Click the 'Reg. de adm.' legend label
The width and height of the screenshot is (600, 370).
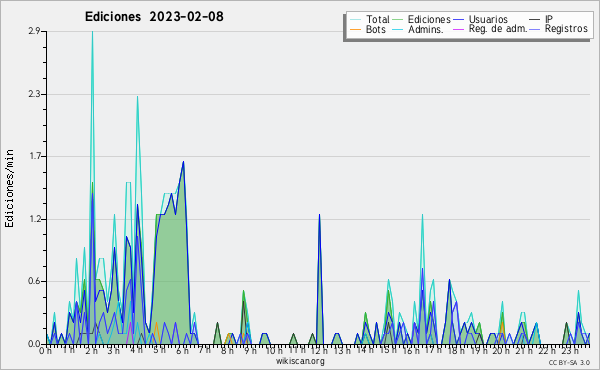pos(498,29)
